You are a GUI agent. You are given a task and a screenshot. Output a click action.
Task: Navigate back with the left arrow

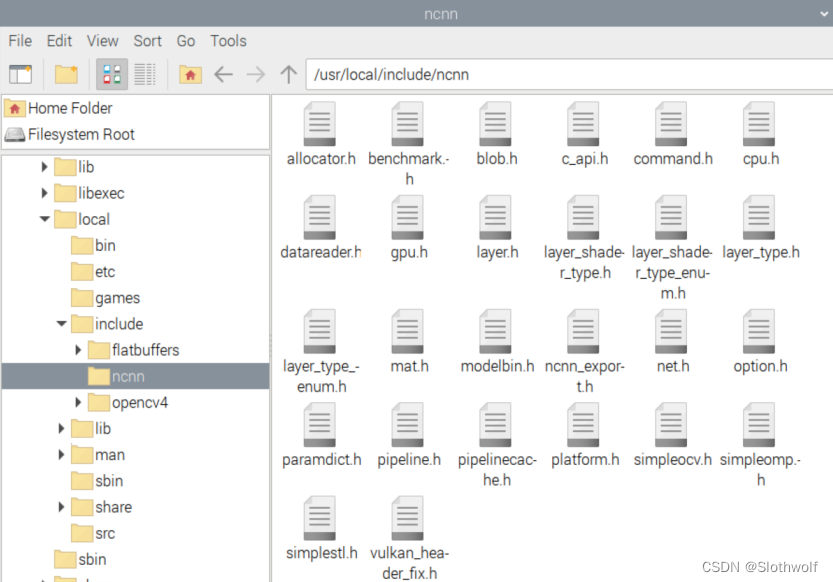[x=224, y=74]
